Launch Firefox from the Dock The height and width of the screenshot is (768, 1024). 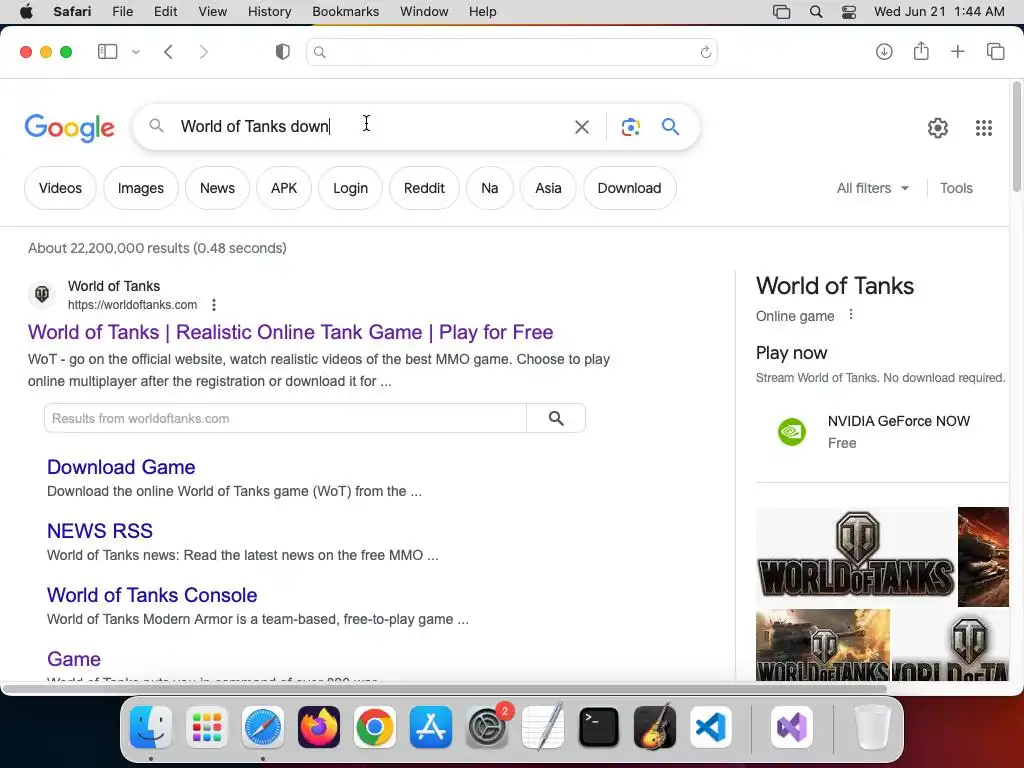(319, 727)
